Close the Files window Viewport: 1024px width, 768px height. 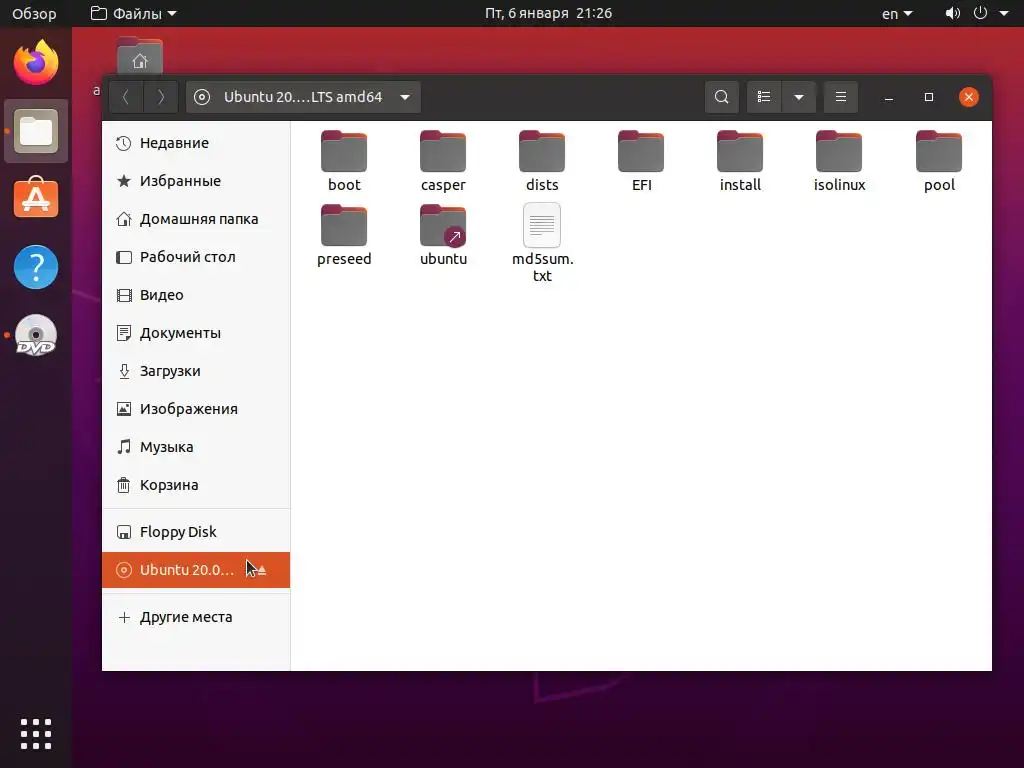[968, 97]
